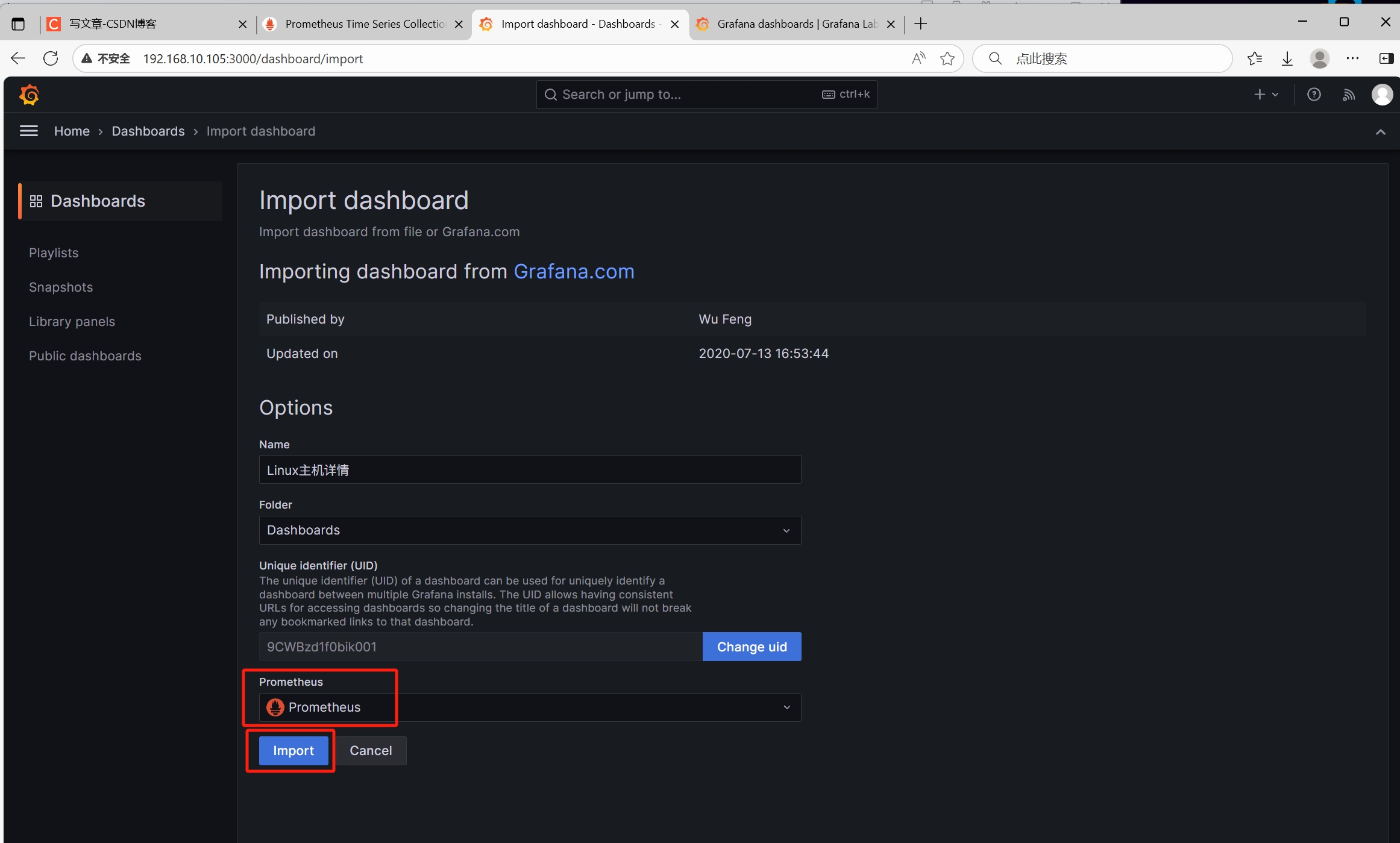The image size is (1400, 843).
Task: Expand the Prometheus data source dropdown
Action: 530,707
